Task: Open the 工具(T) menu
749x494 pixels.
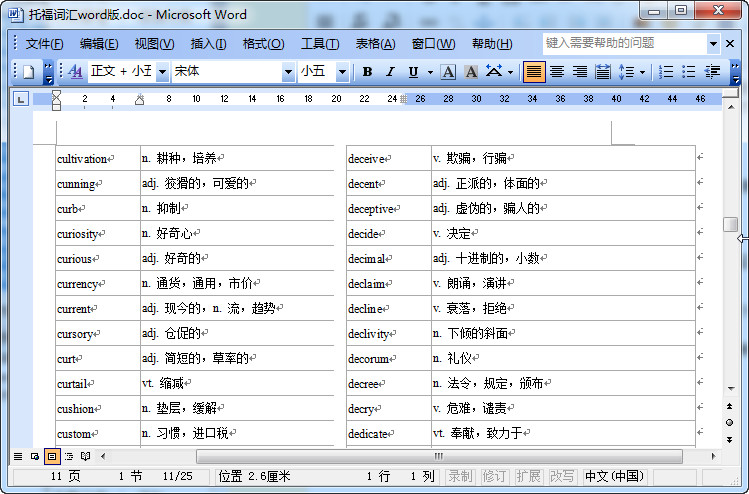Action: (320, 44)
